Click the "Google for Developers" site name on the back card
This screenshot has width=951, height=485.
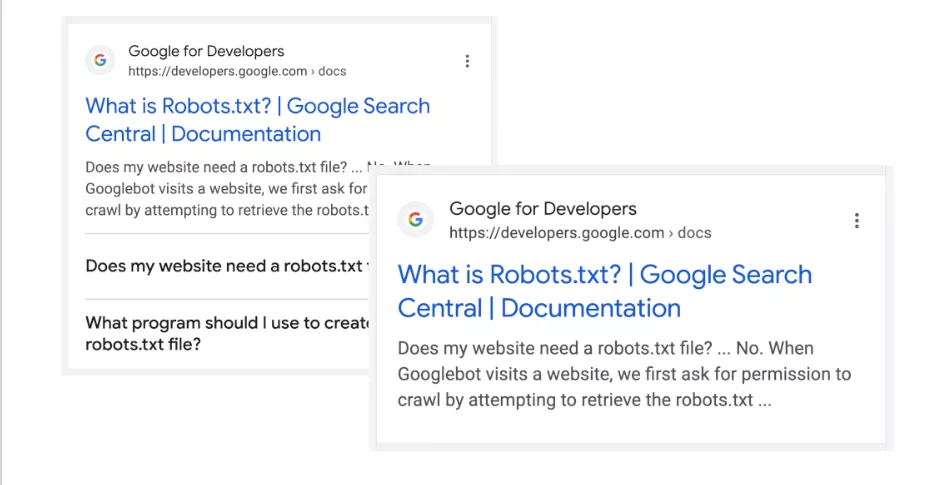(x=206, y=51)
